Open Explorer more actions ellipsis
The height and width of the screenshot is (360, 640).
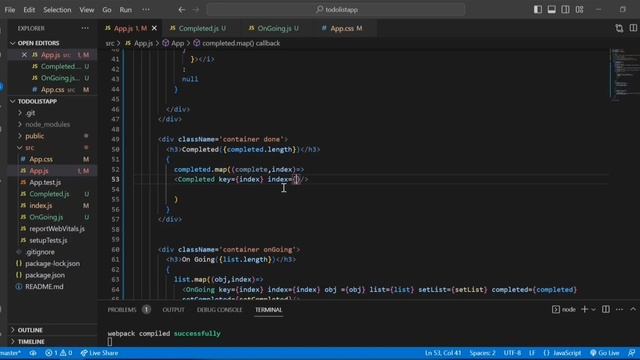(x=85, y=28)
